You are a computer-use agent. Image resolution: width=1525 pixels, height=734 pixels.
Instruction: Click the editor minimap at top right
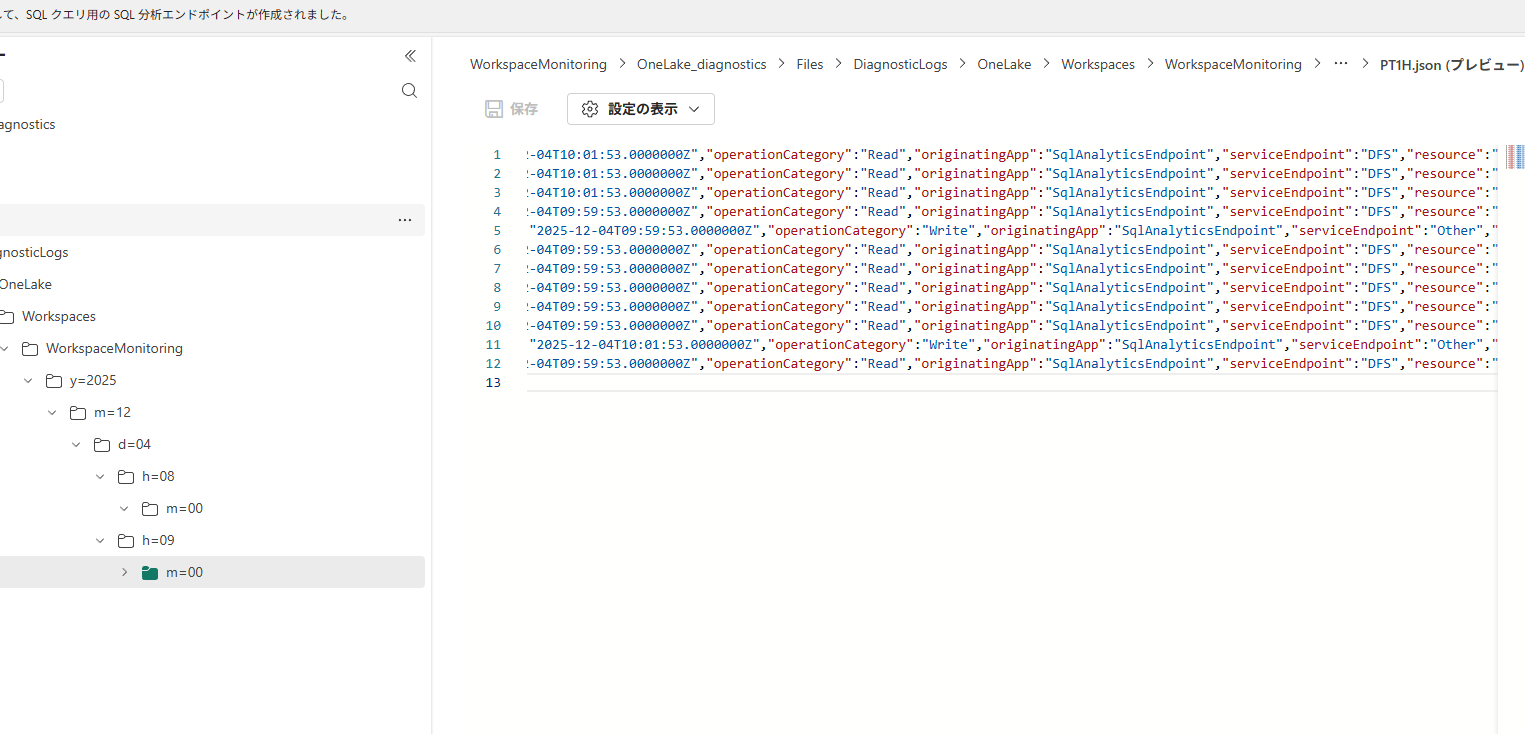click(1515, 156)
